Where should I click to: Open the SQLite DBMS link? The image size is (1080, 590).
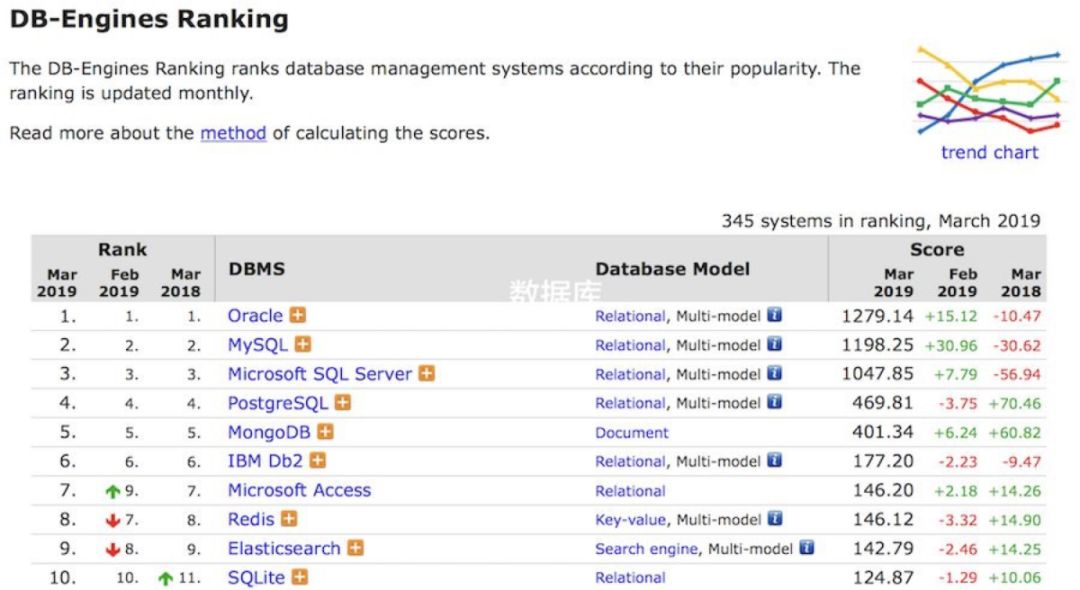click(x=256, y=578)
